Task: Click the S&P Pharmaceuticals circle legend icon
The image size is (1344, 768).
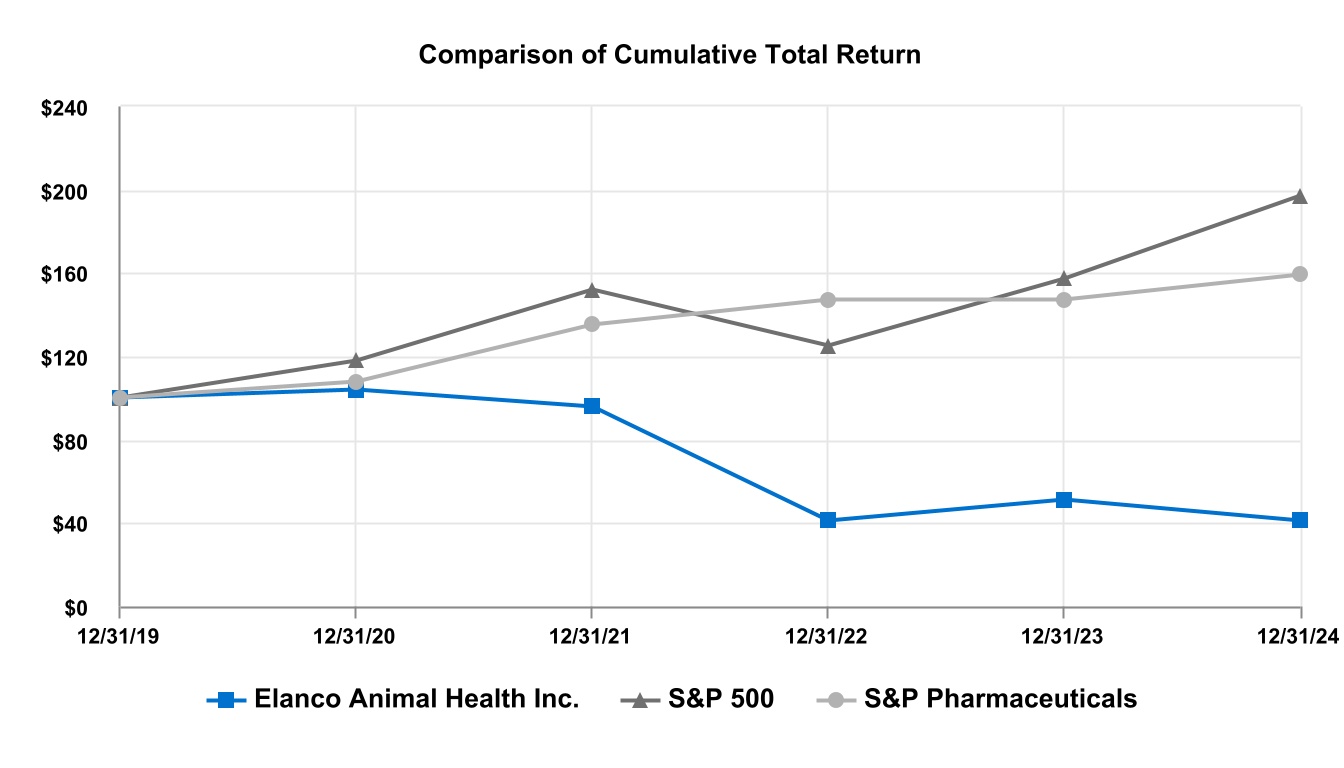Action: [836, 699]
